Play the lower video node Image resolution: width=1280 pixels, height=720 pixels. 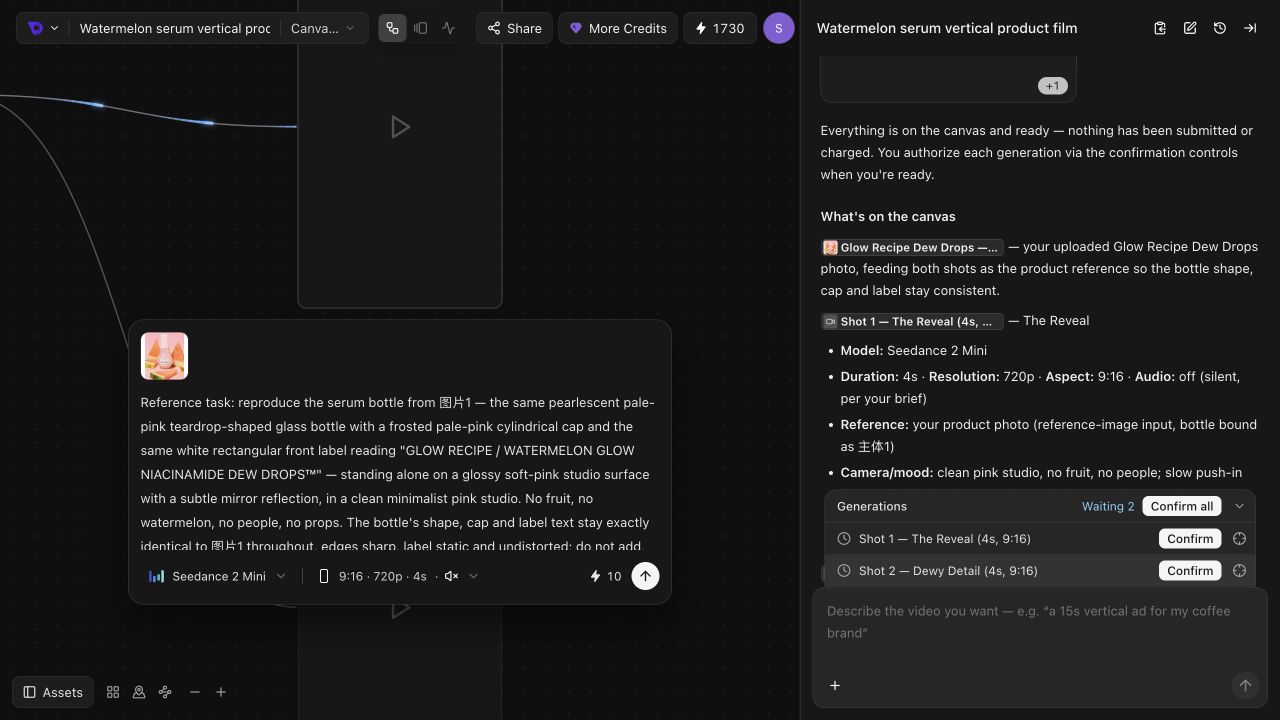point(400,609)
